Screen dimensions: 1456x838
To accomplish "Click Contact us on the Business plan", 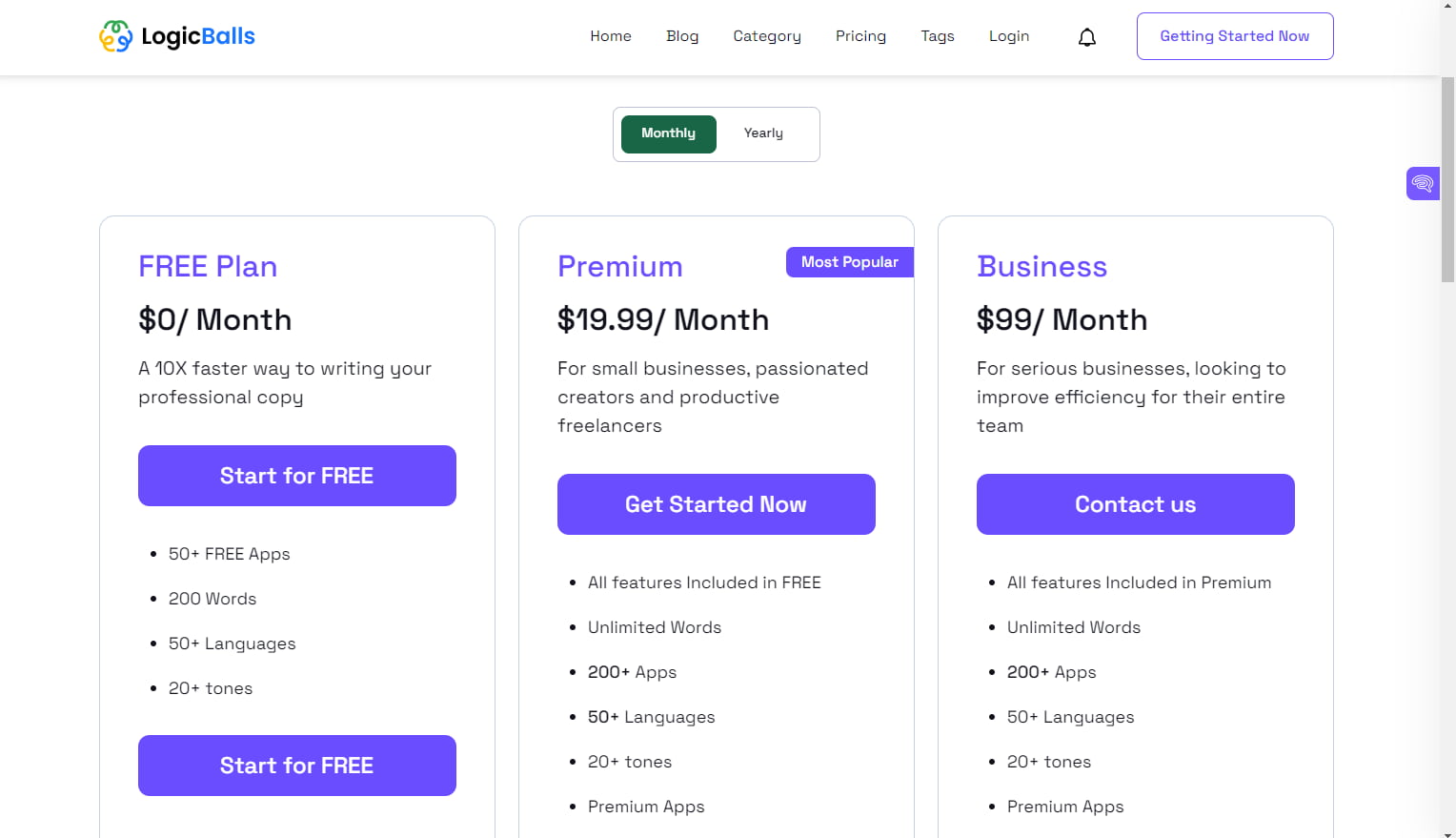I will [1135, 503].
